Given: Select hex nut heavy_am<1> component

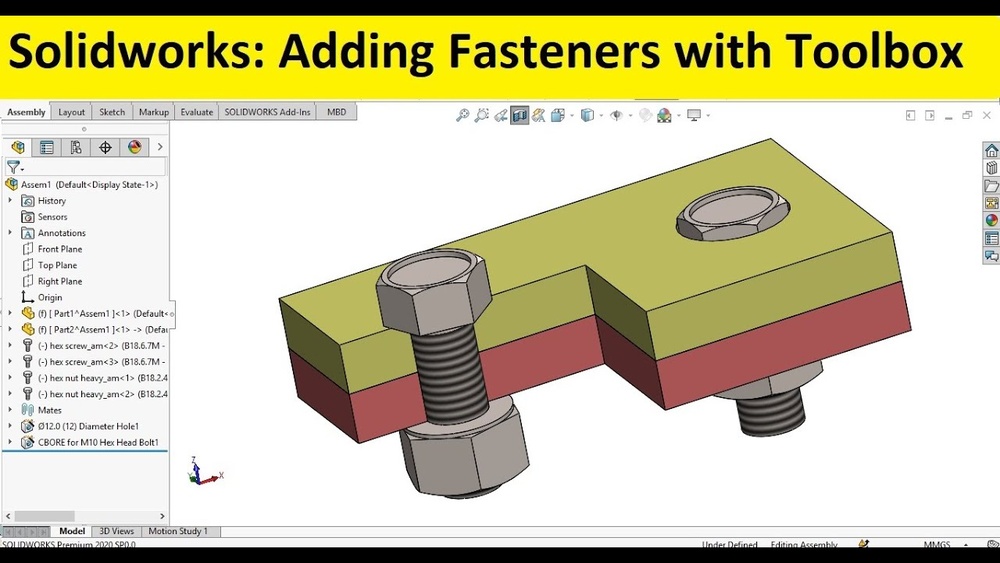Looking at the screenshot, I should tap(94, 377).
